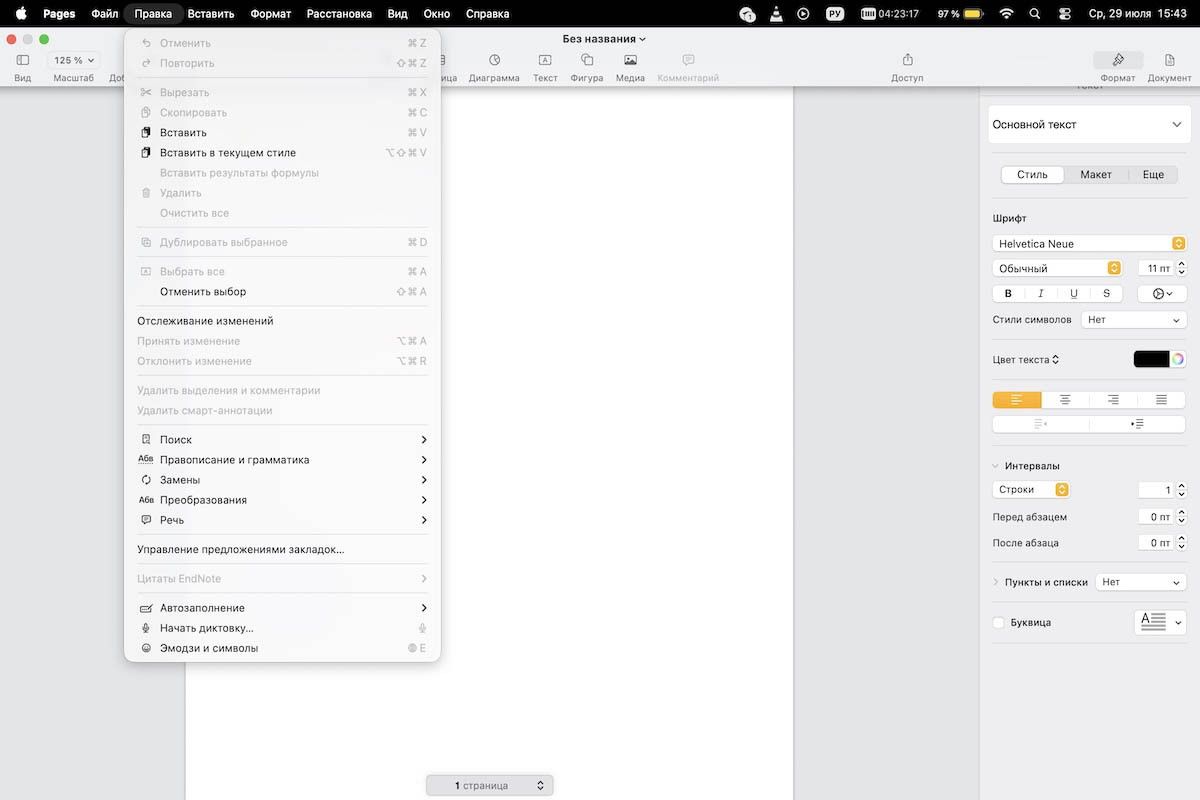Click Apple logo in the menu bar
This screenshot has height=800, width=1200.
click(20, 14)
